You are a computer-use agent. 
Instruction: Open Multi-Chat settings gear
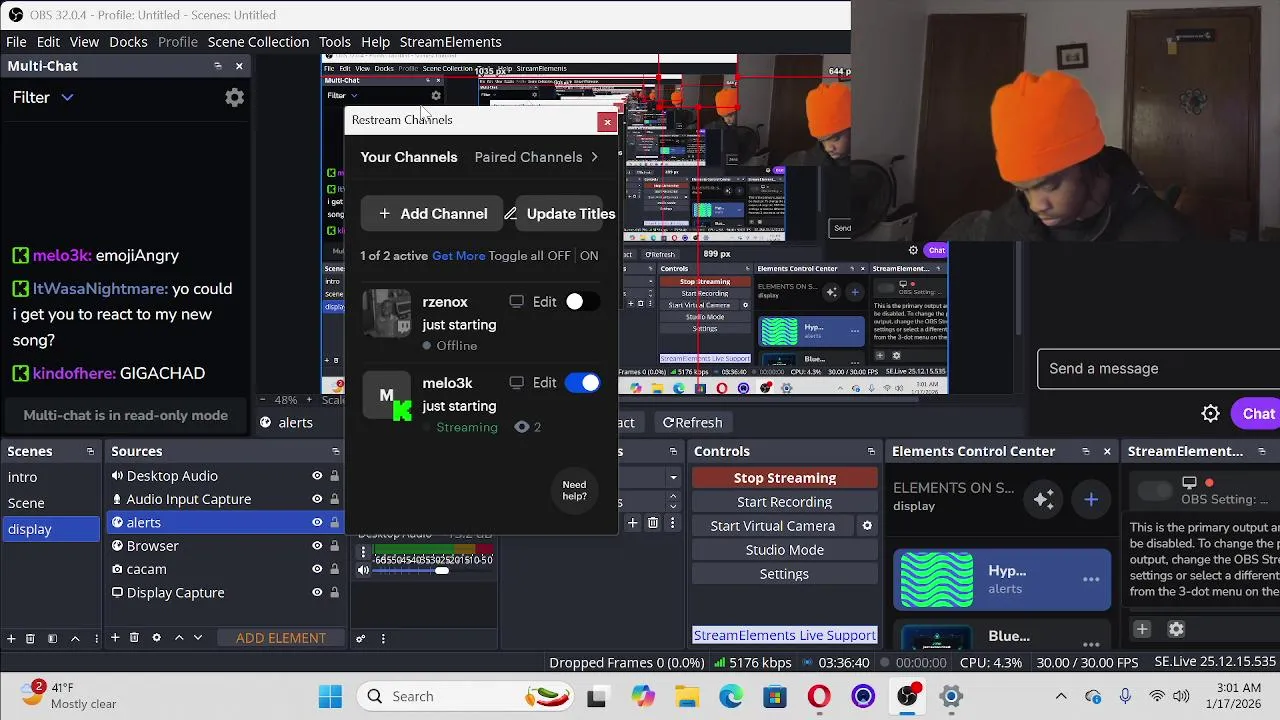(x=234, y=97)
